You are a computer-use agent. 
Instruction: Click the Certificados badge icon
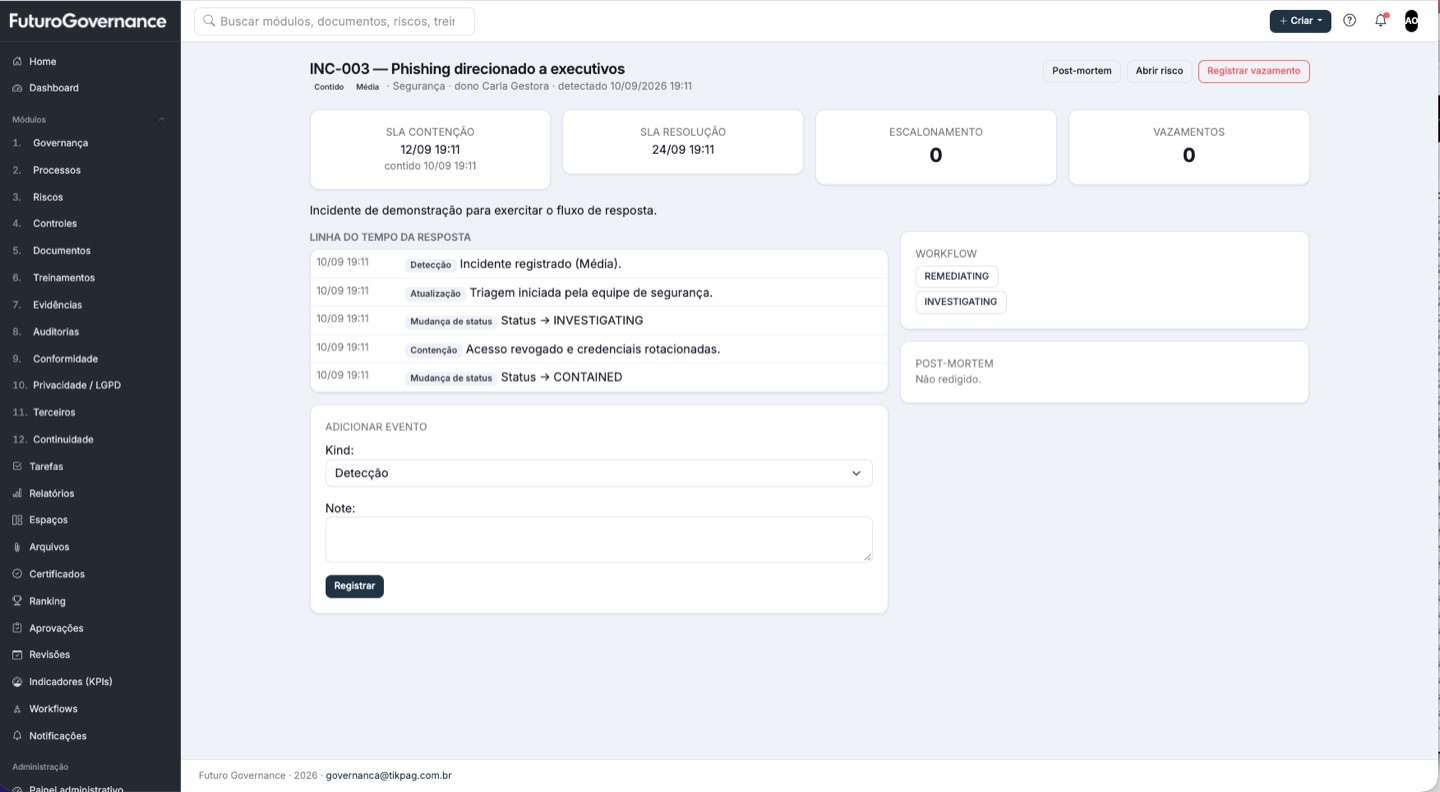pos(17,574)
